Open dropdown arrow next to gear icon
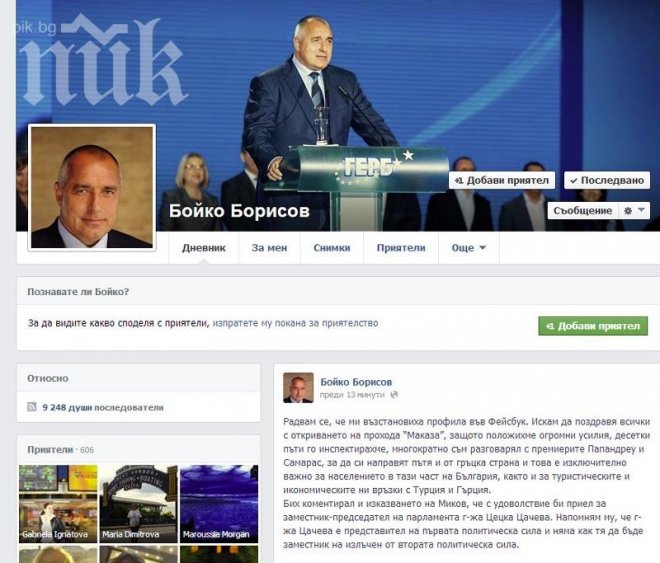Screen dimensions: 660x563 point(641,210)
